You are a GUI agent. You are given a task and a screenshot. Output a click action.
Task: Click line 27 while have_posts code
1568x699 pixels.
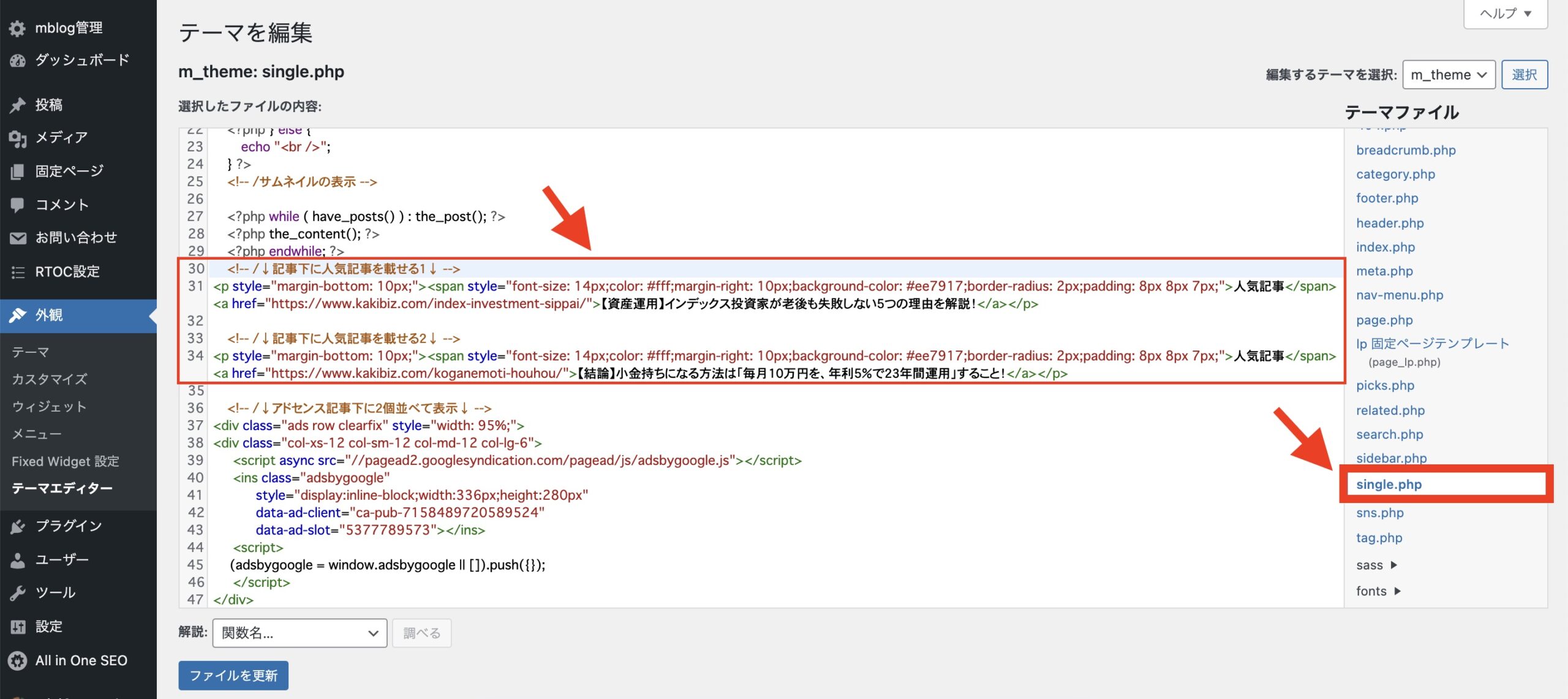pyautogui.click(x=366, y=216)
